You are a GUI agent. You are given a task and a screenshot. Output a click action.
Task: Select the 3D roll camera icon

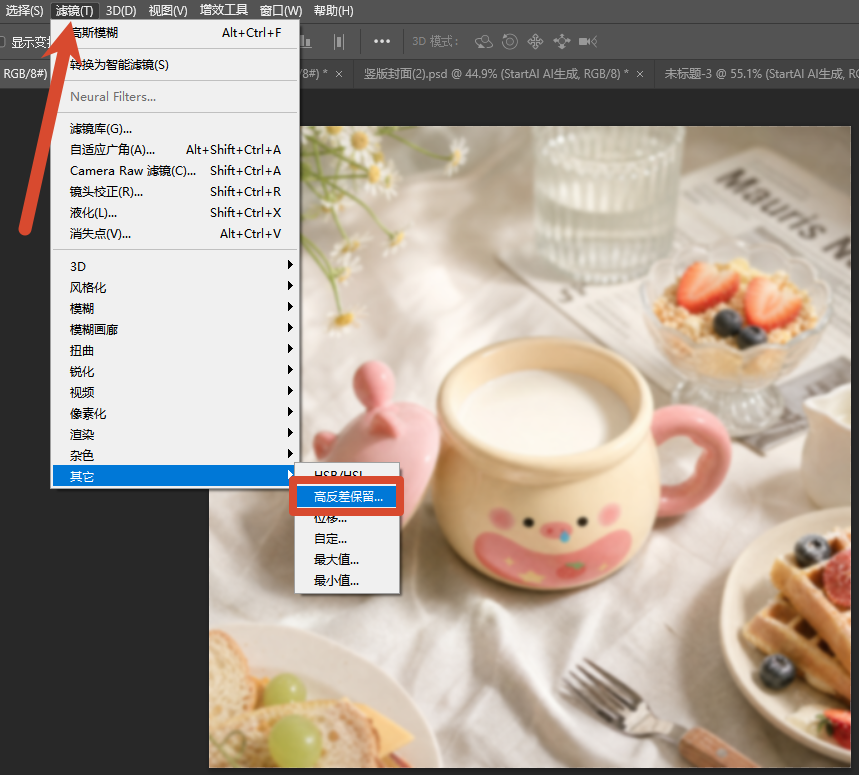pyautogui.click(x=509, y=42)
